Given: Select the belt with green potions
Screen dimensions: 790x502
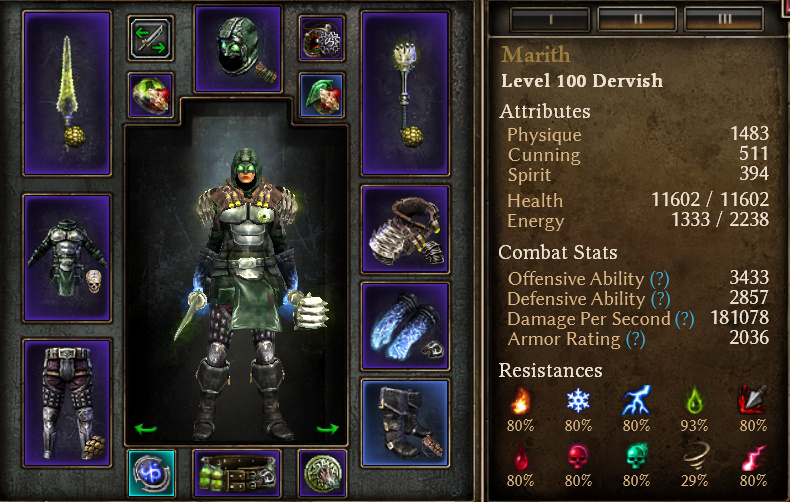Looking at the screenshot, I should click(238, 473).
